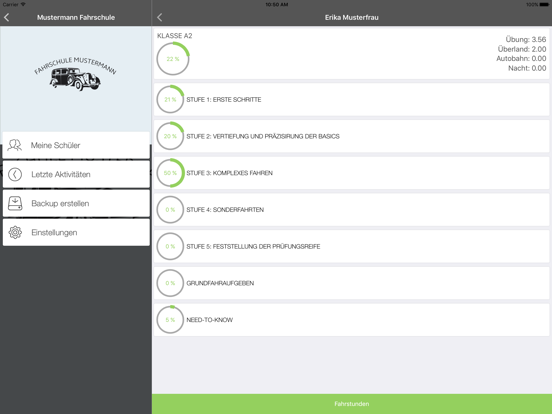Open Stufe 2: Vertiefung und Präzisirung der Basics
The width and height of the screenshot is (552, 414).
[x=351, y=136]
